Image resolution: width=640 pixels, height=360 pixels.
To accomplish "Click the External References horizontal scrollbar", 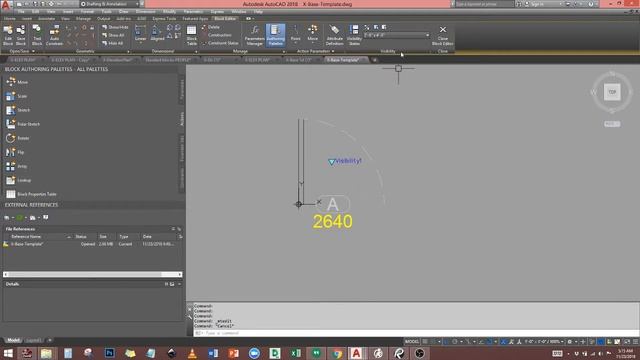I will coord(92,275).
